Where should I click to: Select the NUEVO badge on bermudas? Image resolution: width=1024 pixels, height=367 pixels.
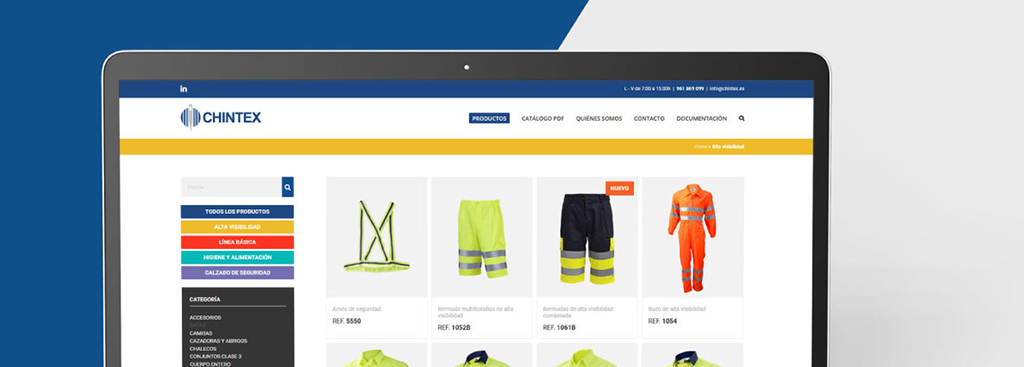pyautogui.click(x=619, y=188)
